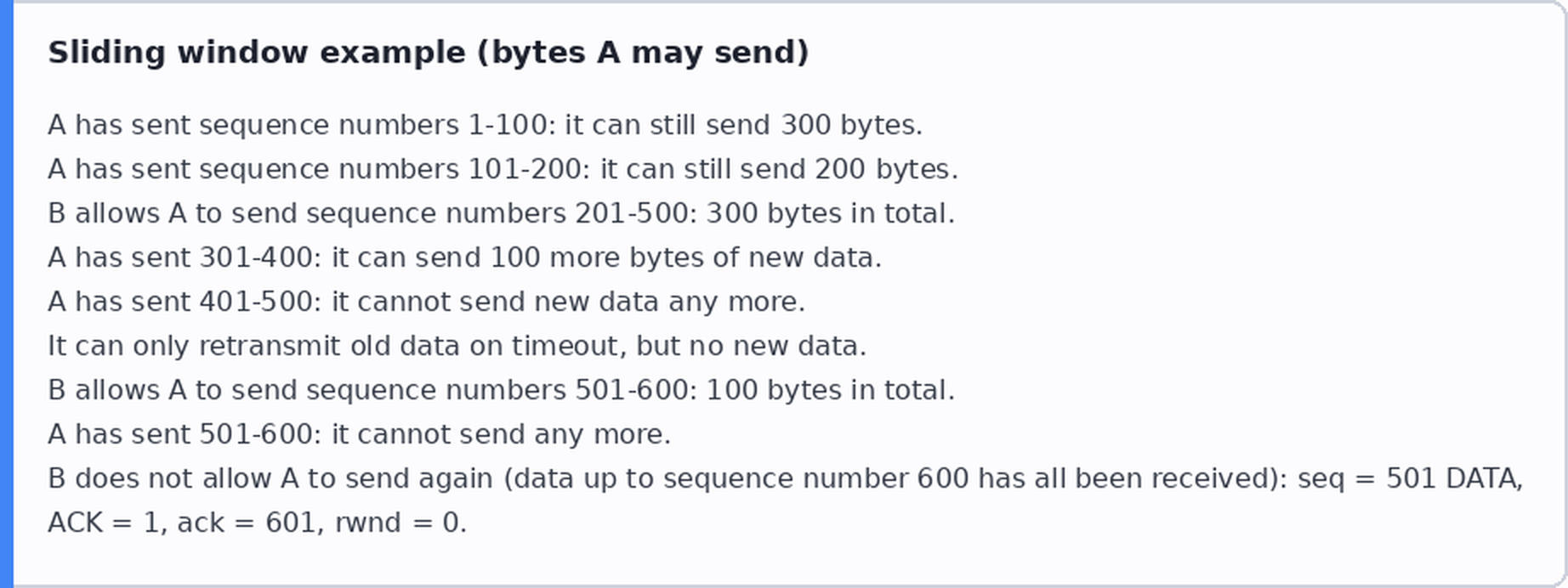Click the blue vertical accent bar
The height and width of the screenshot is (588, 1568).
tap(7, 294)
